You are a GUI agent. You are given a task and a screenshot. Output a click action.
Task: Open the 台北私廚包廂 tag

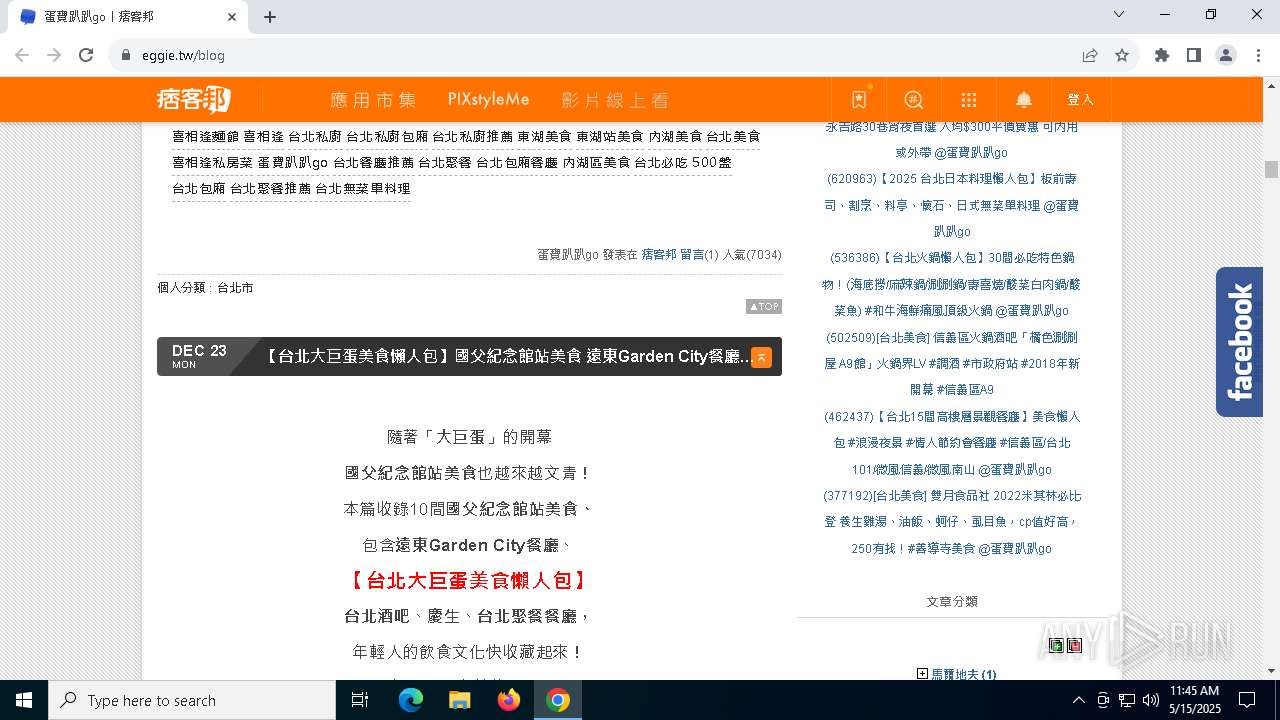coord(387,136)
